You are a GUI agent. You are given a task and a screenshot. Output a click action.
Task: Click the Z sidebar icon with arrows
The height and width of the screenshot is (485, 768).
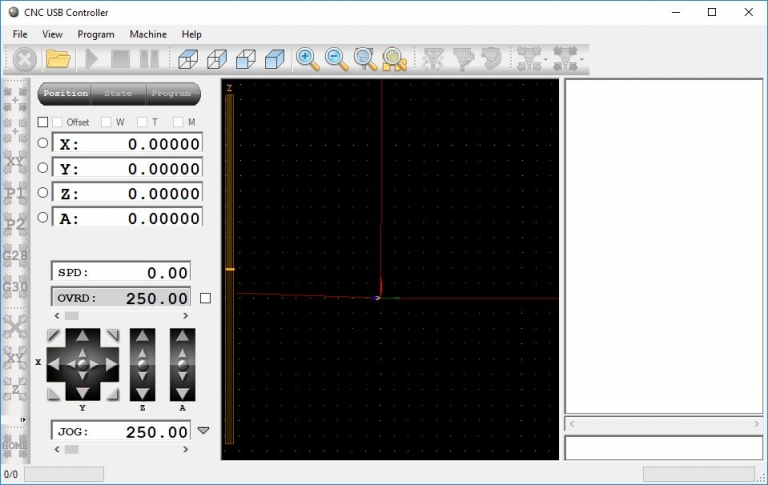[x=16, y=389]
